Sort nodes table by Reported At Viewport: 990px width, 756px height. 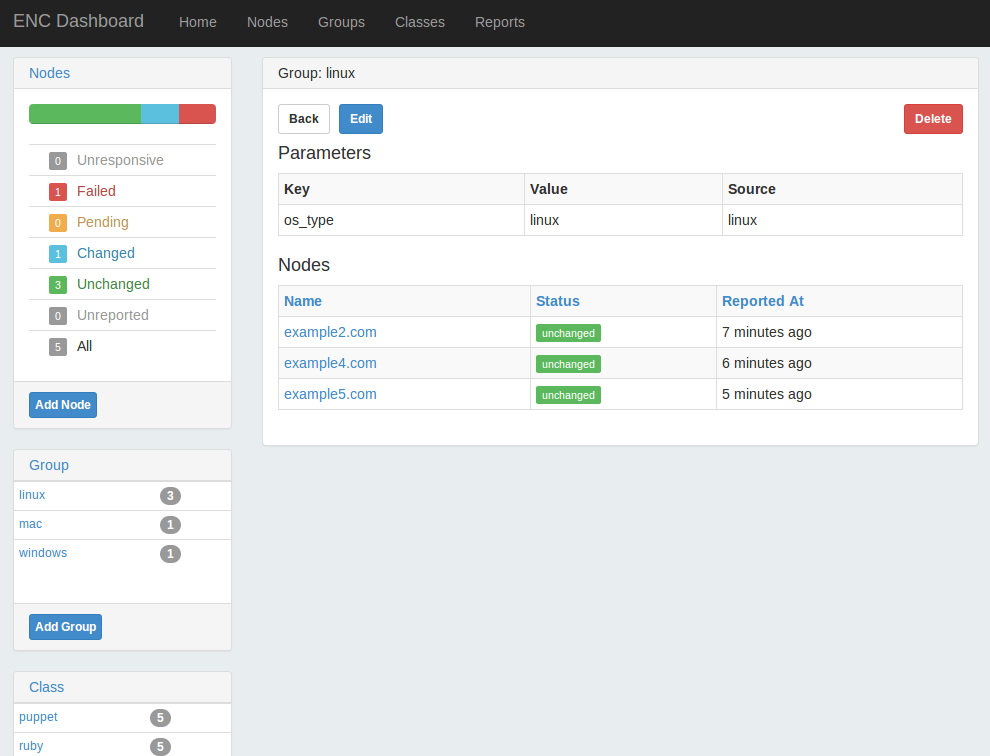click(762, 301)
